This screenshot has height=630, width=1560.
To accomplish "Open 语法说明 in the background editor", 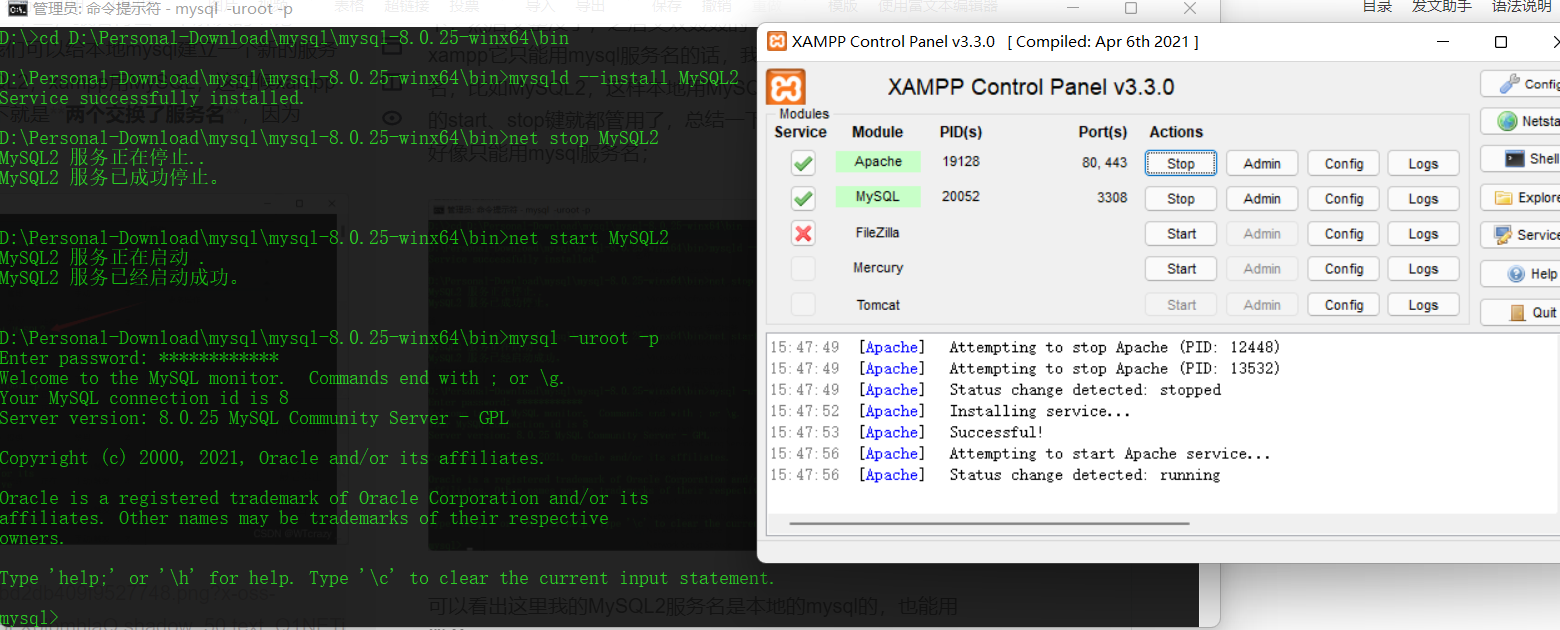I will (x=1522, y=6).
